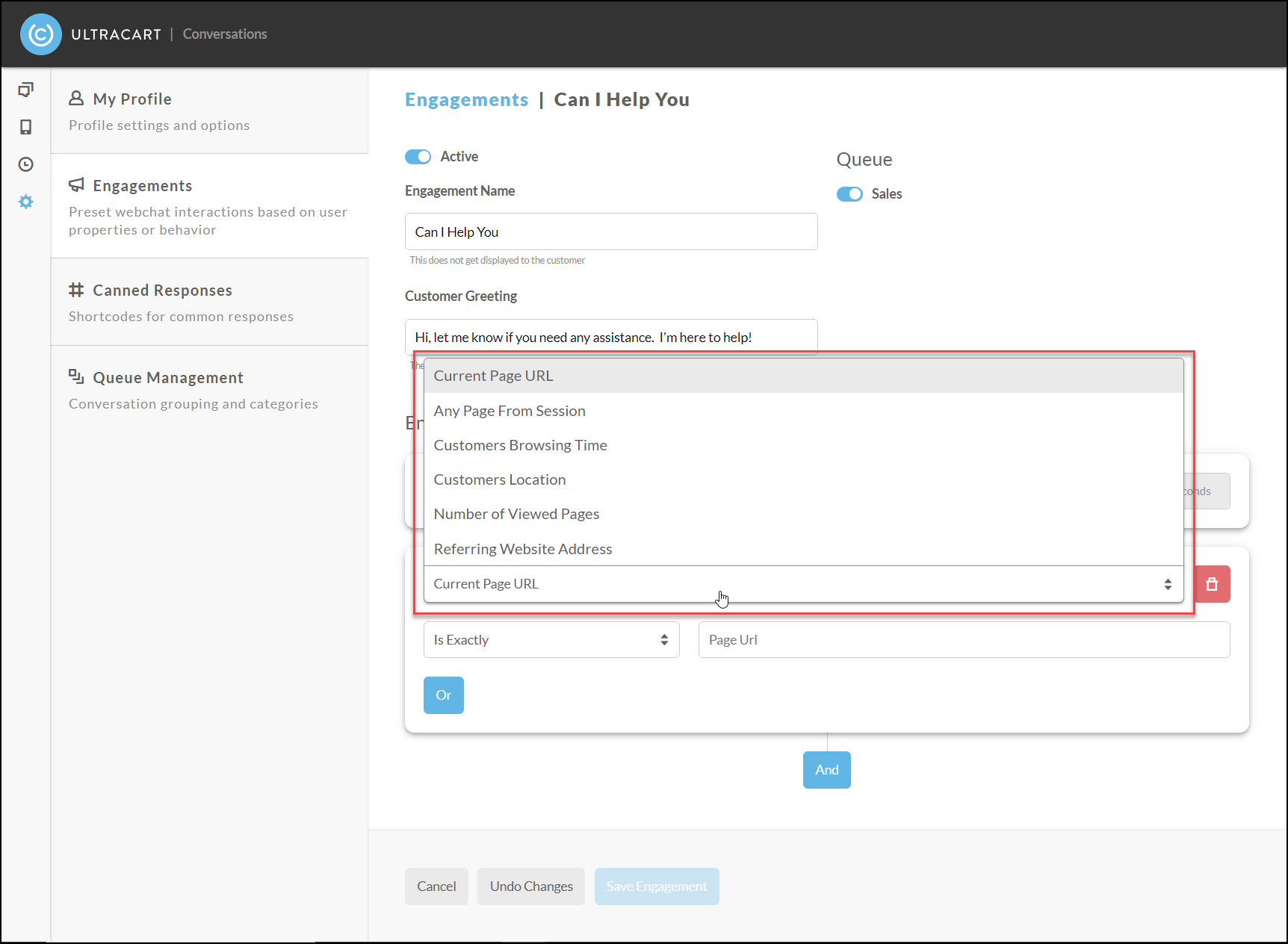The height and width of the screenshot is (944, 1288).
Task: Follow the Engagements breadcrumb link
Action: point(466,99)
